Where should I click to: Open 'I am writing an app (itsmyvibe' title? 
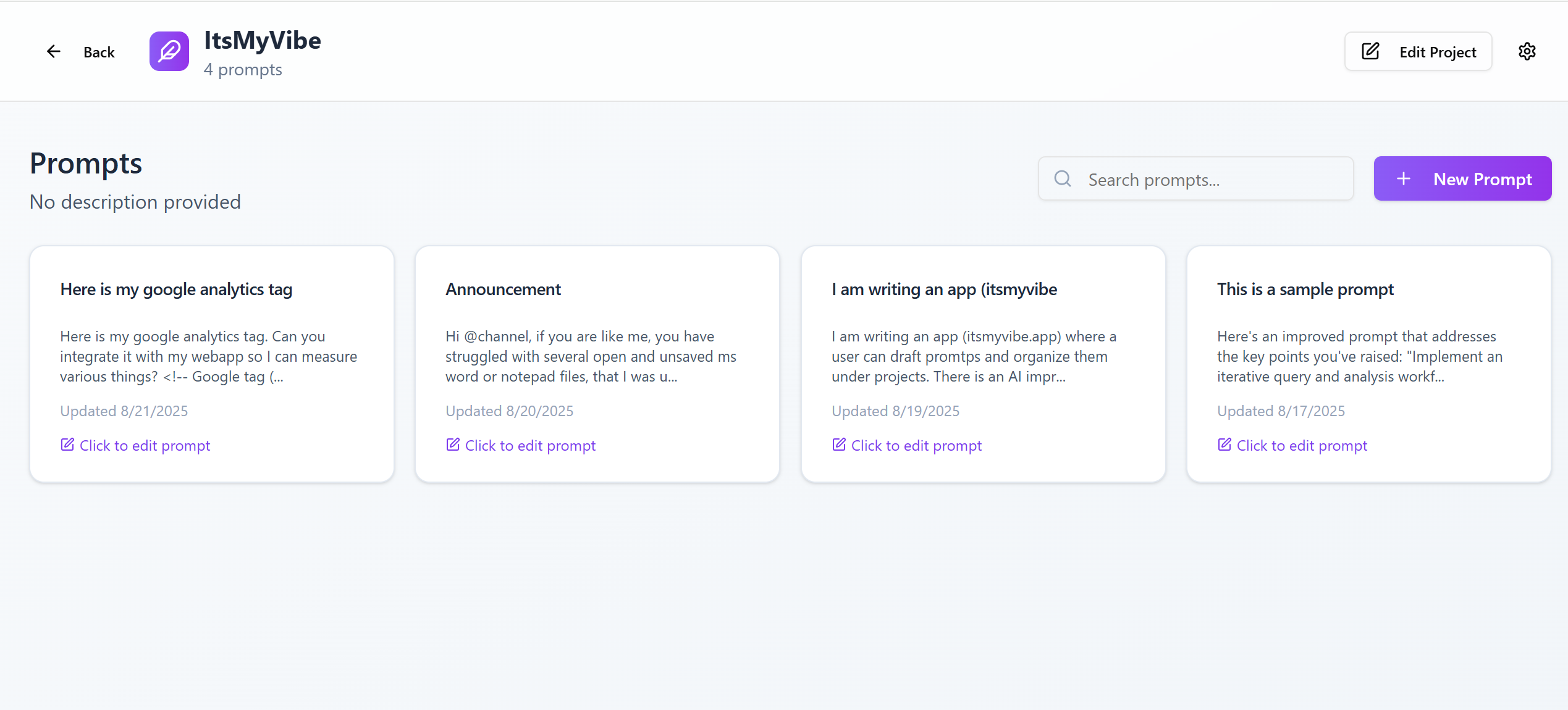tap(944, 290)
